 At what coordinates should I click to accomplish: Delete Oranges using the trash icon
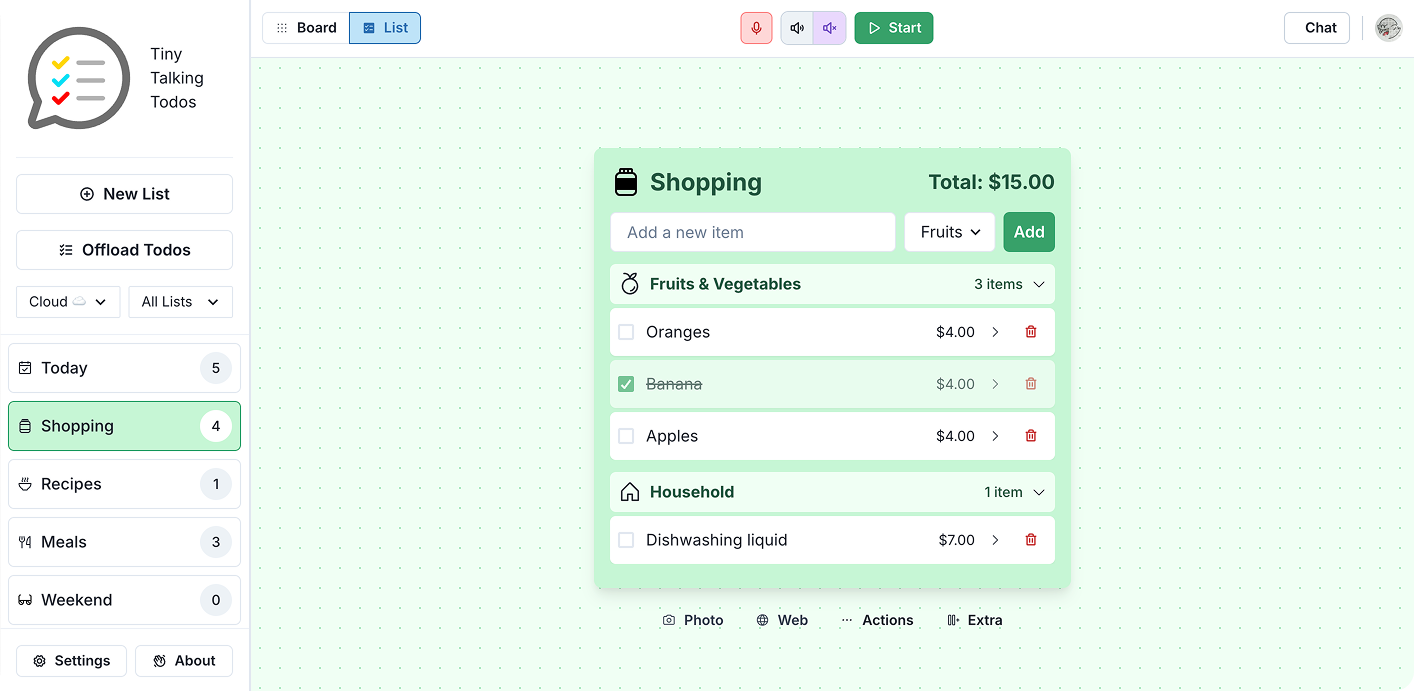point(1031,331)
